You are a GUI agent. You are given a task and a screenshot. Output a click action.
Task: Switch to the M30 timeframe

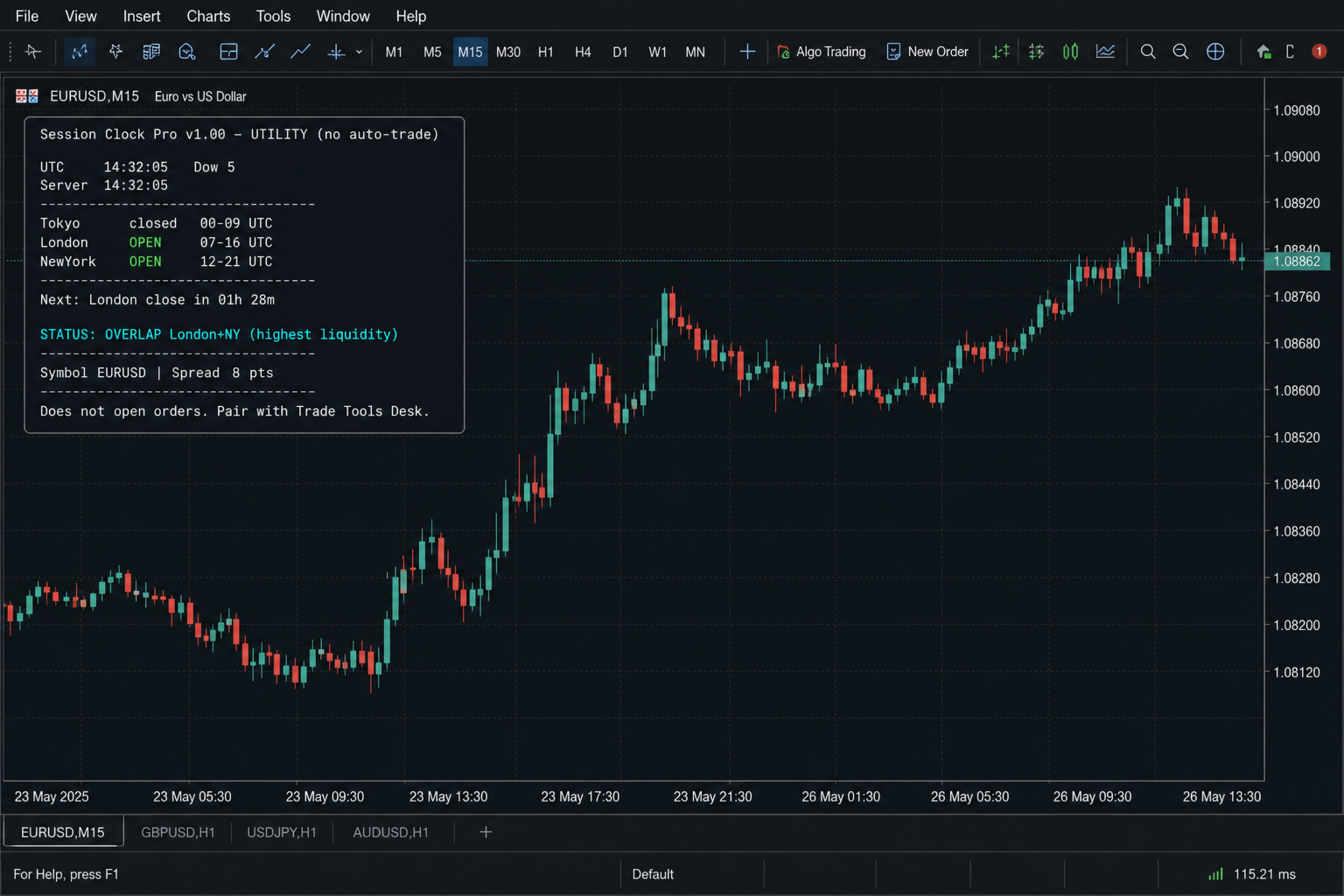point(507,52)
